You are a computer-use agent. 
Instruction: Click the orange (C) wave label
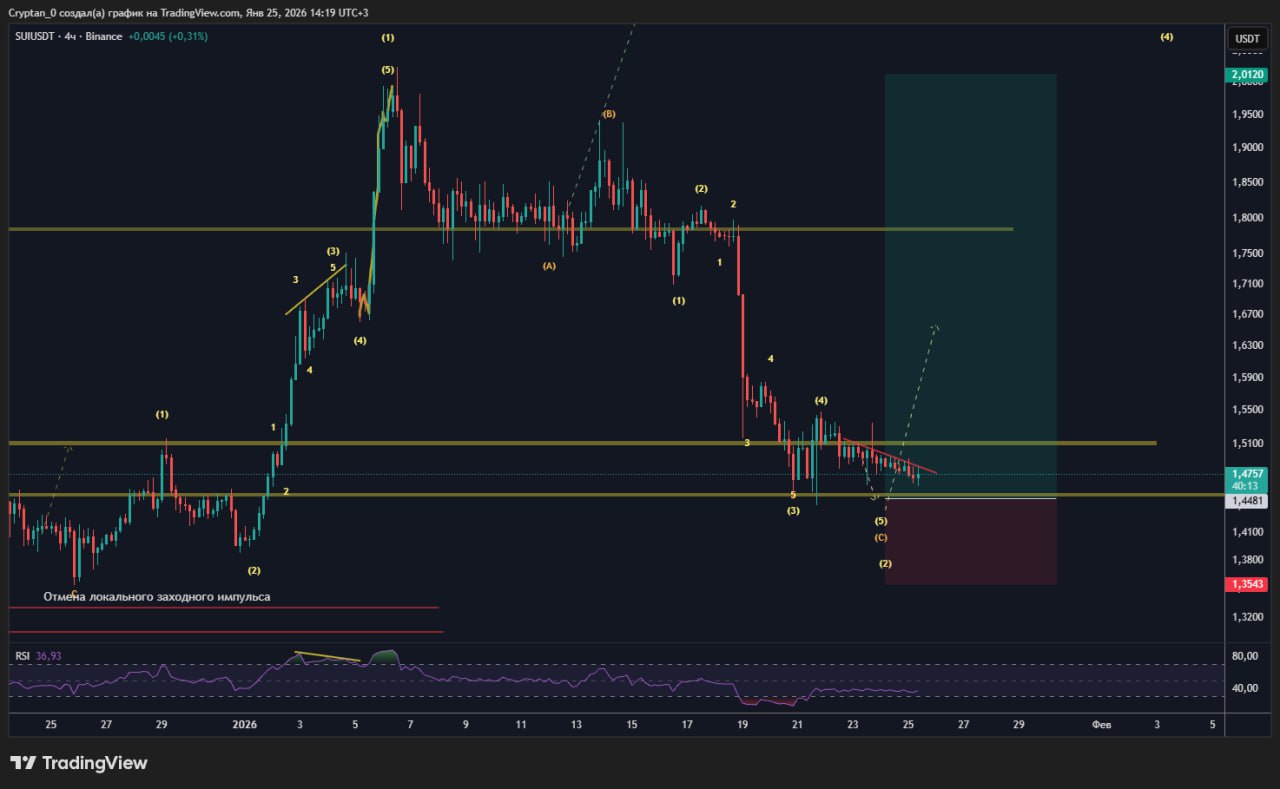[x=881, y=538]
